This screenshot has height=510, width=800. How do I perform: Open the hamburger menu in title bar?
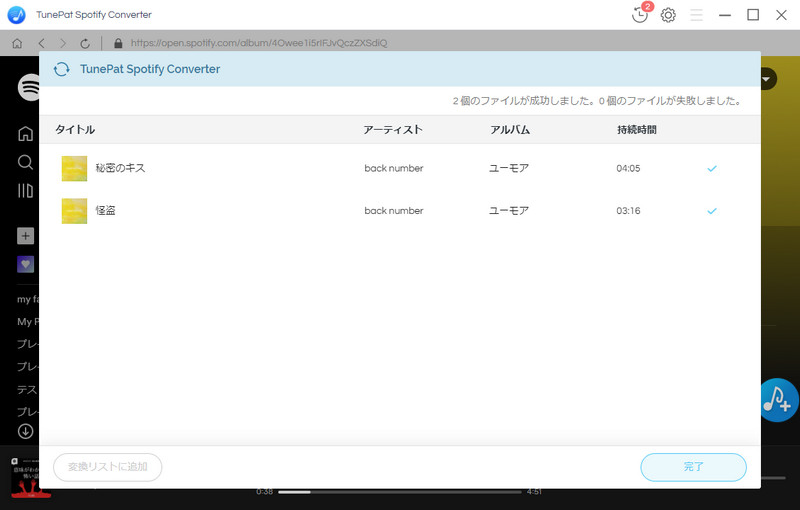pos(696,15)
